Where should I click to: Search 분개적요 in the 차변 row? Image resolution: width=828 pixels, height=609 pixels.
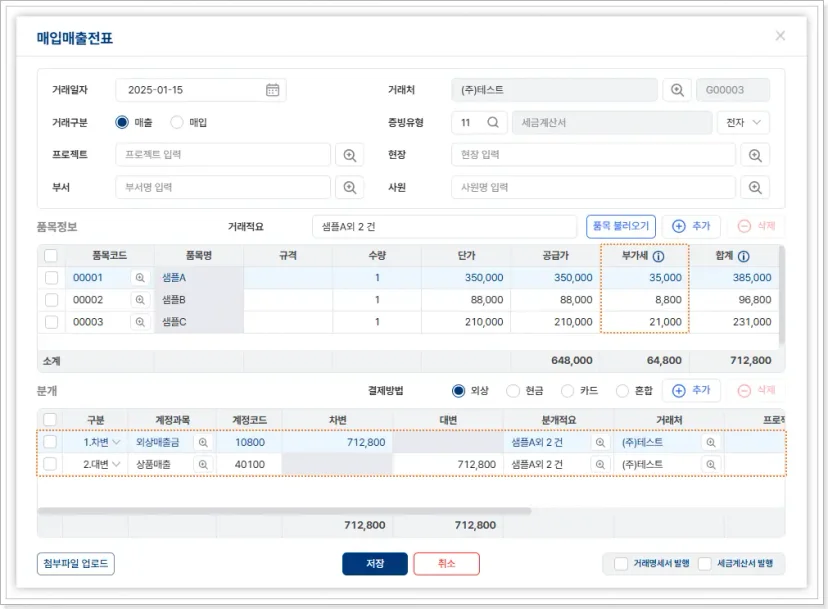[x=600, y=443]
